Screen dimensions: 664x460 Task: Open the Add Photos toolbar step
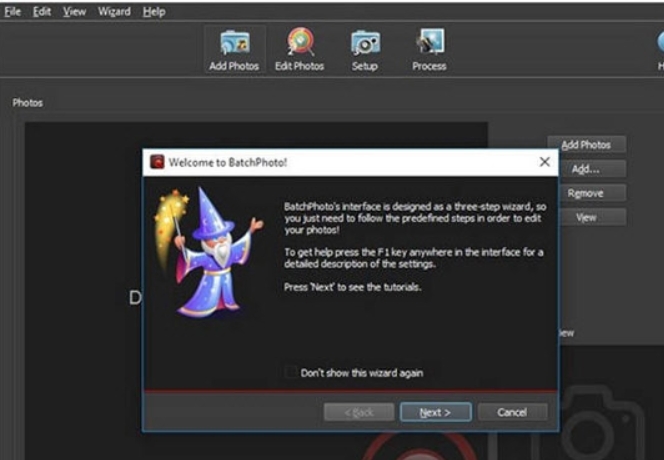(x=234, y=50)
